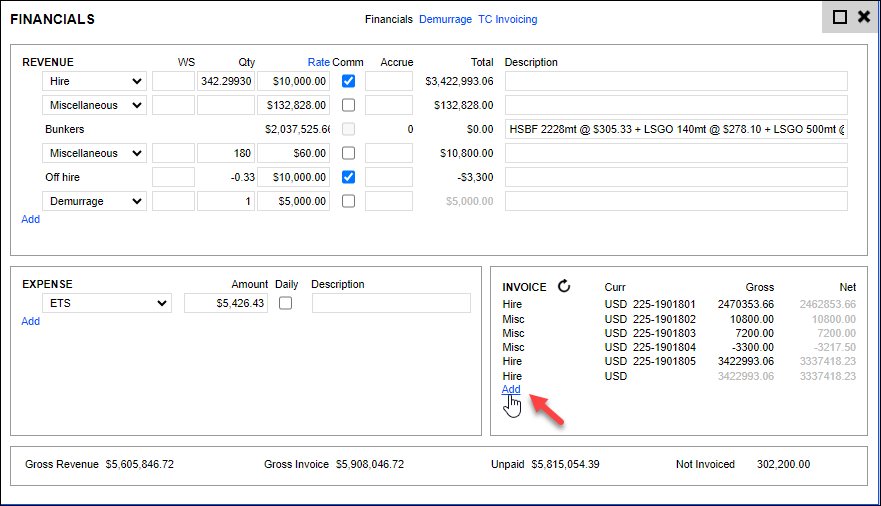Viewport: 881px width, 506px height.
Task: Open the Hire revenue type dropdown
Action: (x=94, y=81)
